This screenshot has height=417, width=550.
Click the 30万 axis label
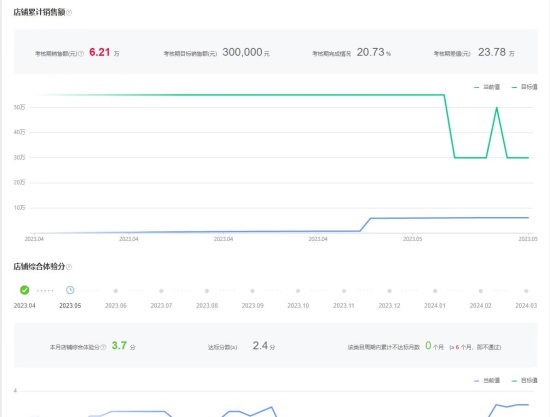pyautogui.click(x=20, y=158)
